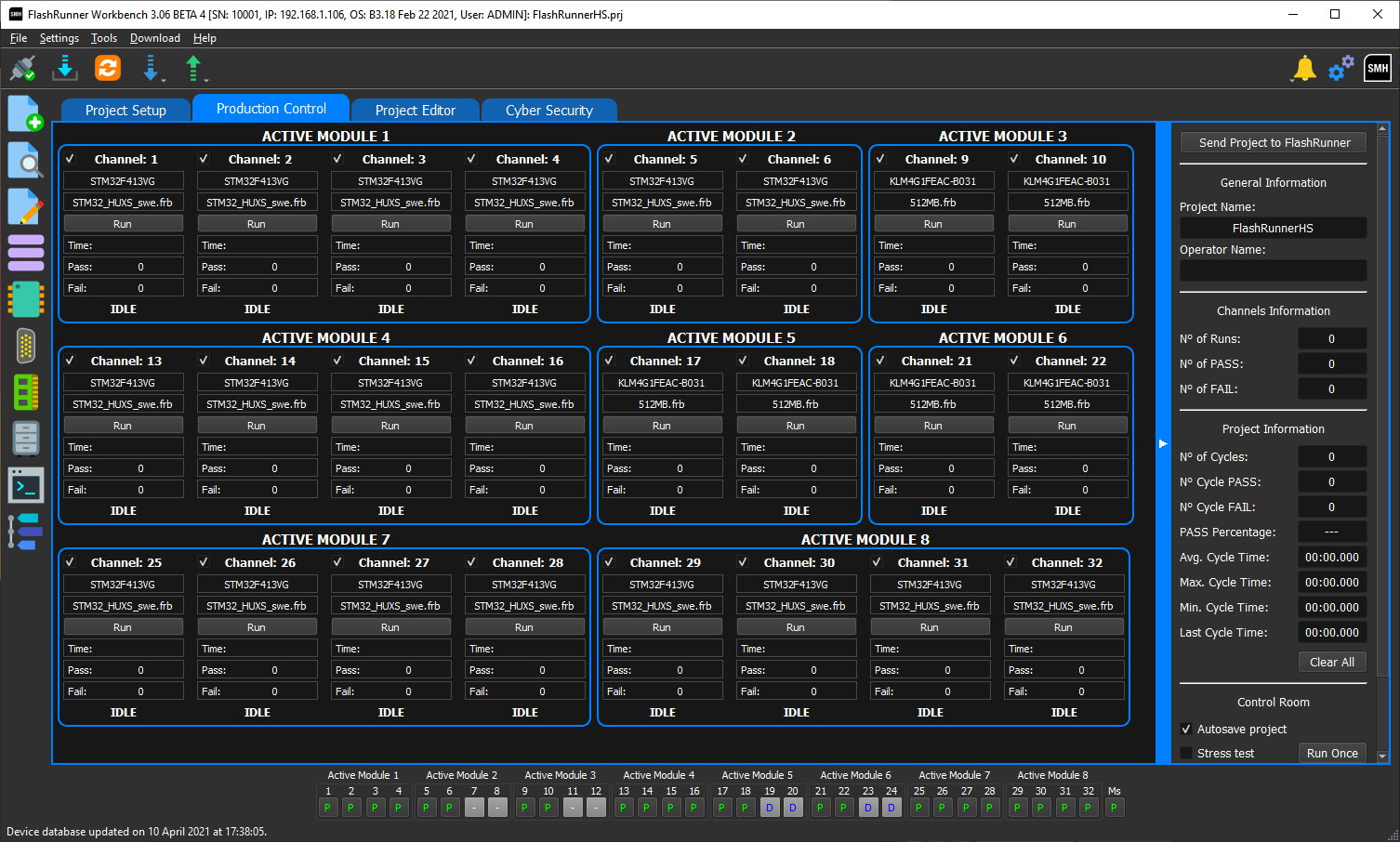
Task: Uncheck the Channel 27 checkbox
Action: coord(337,562)
